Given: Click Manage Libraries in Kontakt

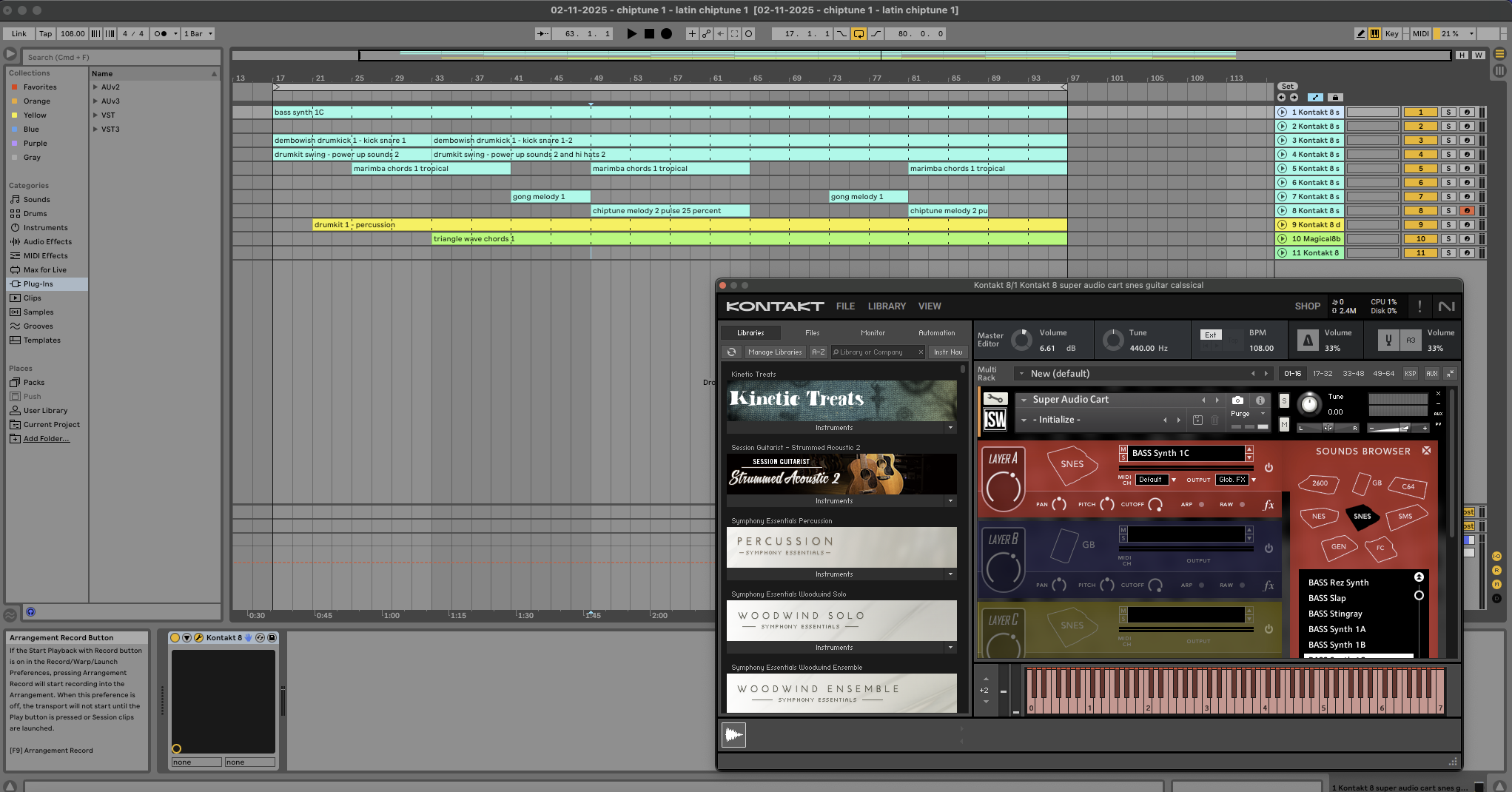Looking at the screenshot, I should pos(774,352).
